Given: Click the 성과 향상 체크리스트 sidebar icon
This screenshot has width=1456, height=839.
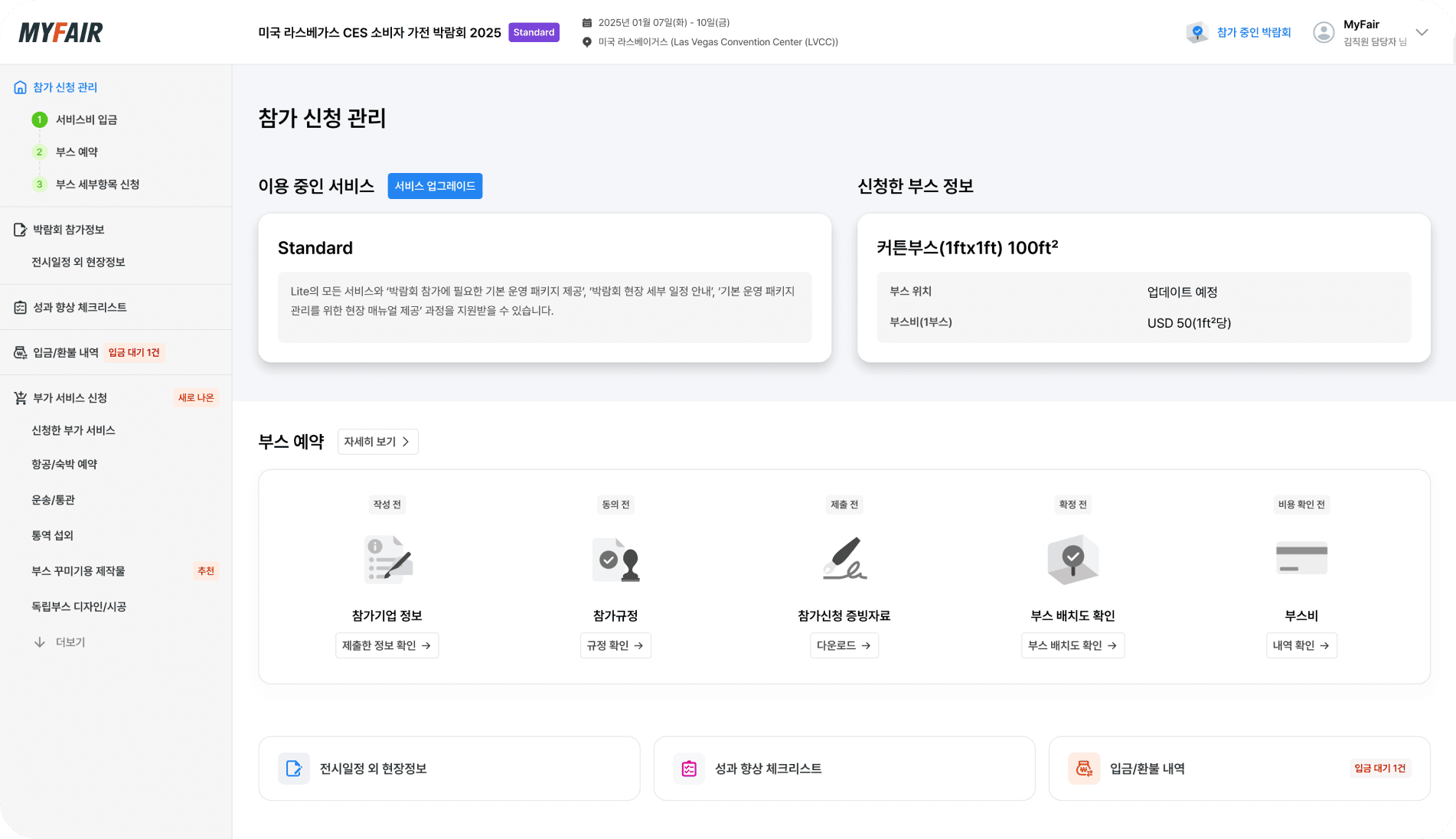Looking at the screenshot, I should [21, 308].
